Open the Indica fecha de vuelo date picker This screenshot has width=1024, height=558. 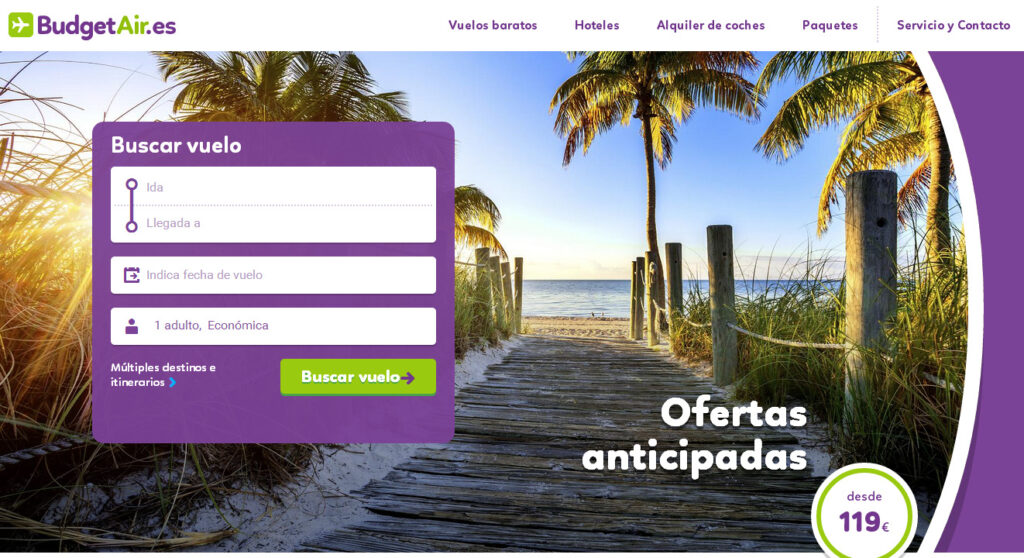coord(273,275)
